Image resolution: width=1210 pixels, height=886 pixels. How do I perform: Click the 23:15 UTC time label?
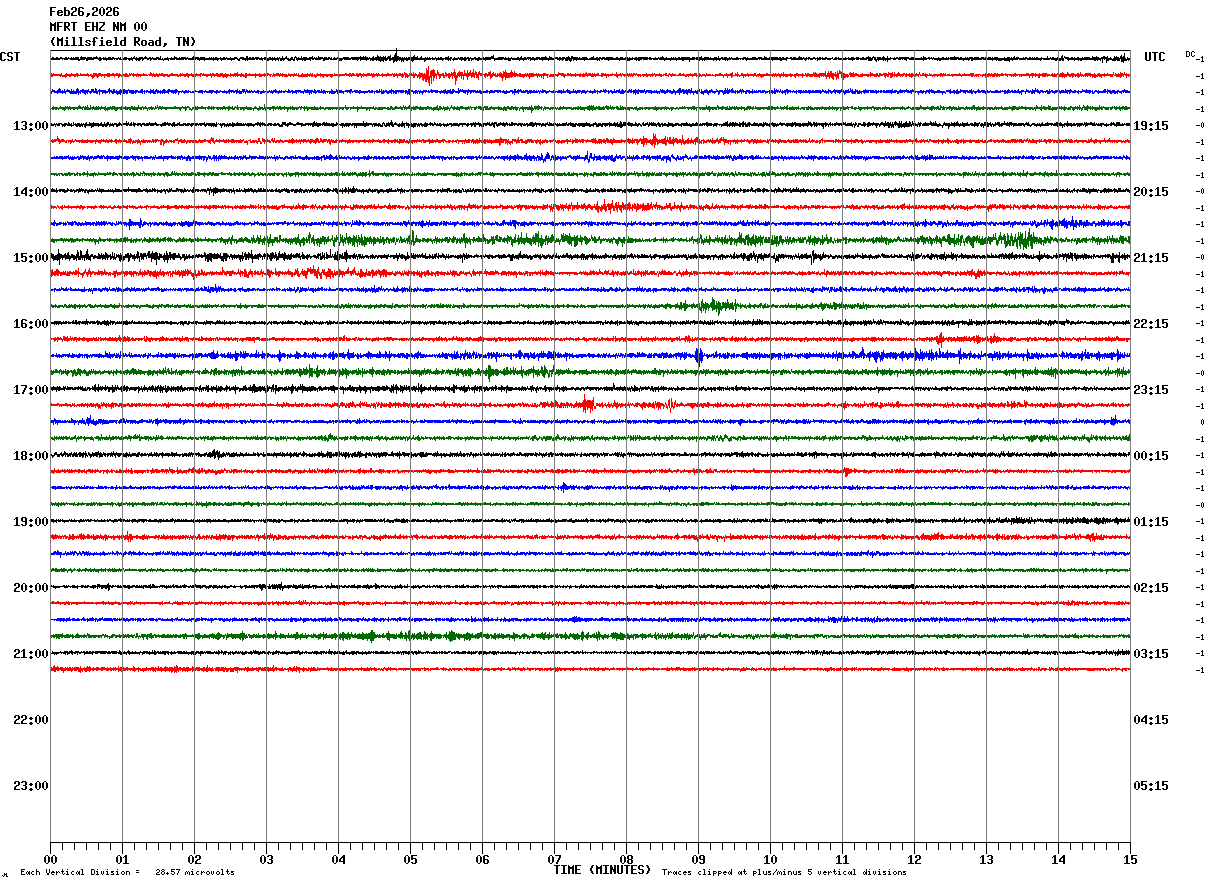click(1150, 390)
